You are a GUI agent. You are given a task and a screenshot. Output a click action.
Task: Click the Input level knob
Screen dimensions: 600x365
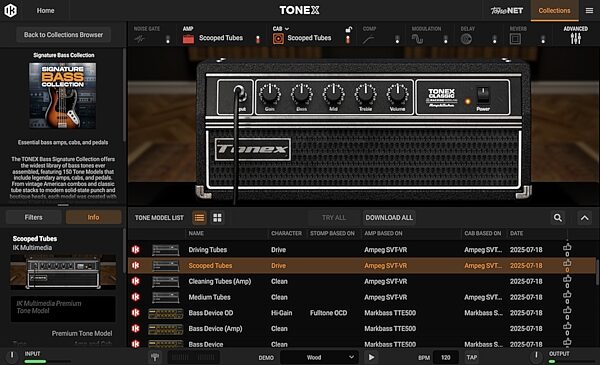[12, 356]
